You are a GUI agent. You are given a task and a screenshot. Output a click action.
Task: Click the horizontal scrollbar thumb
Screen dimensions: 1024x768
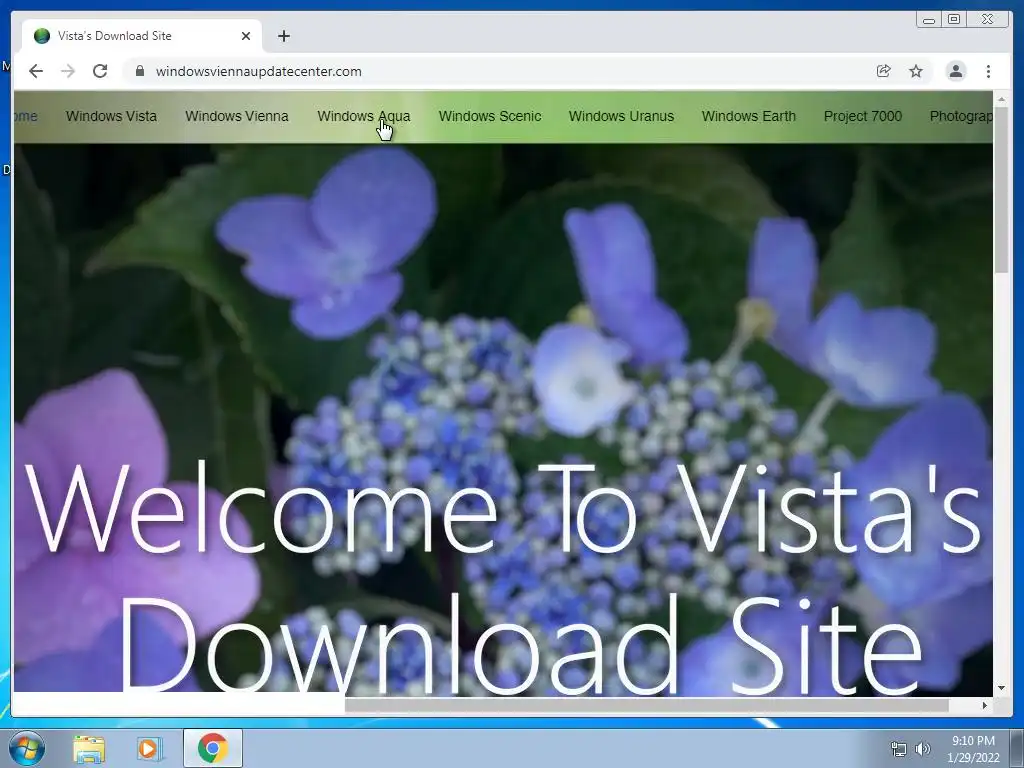click(647, 705)
